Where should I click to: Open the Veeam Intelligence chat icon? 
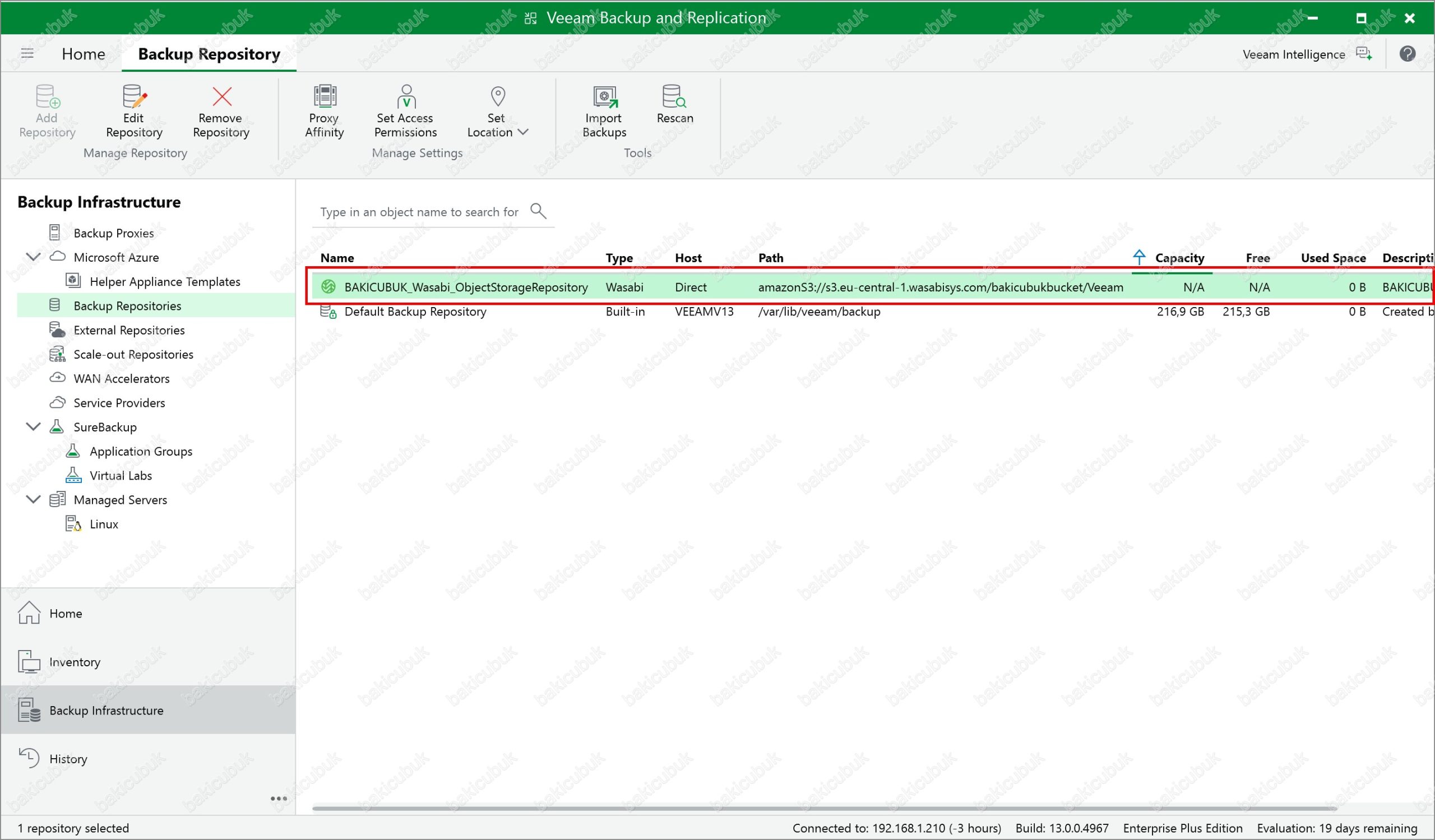(1364, 54)
